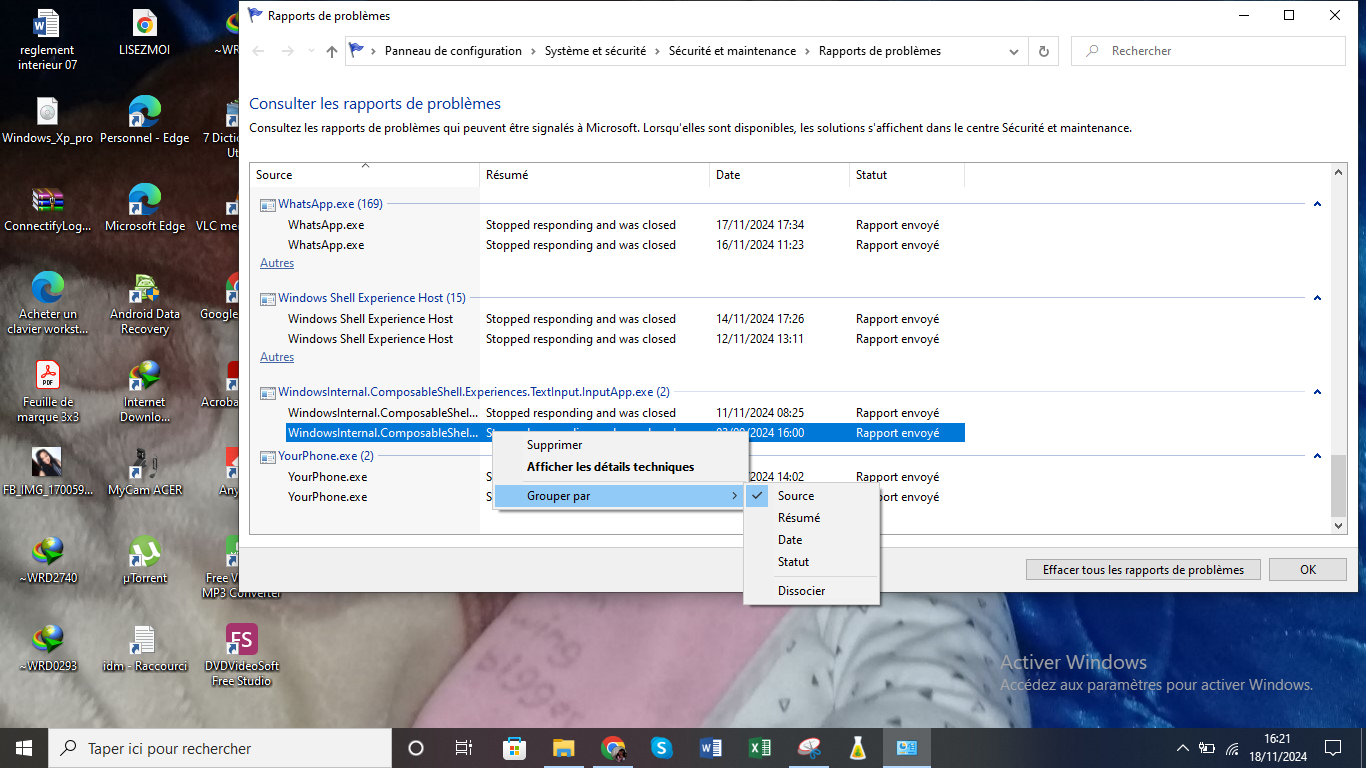
Task: Click the Up arrow beside the address bar
Action: pos(332,51)
